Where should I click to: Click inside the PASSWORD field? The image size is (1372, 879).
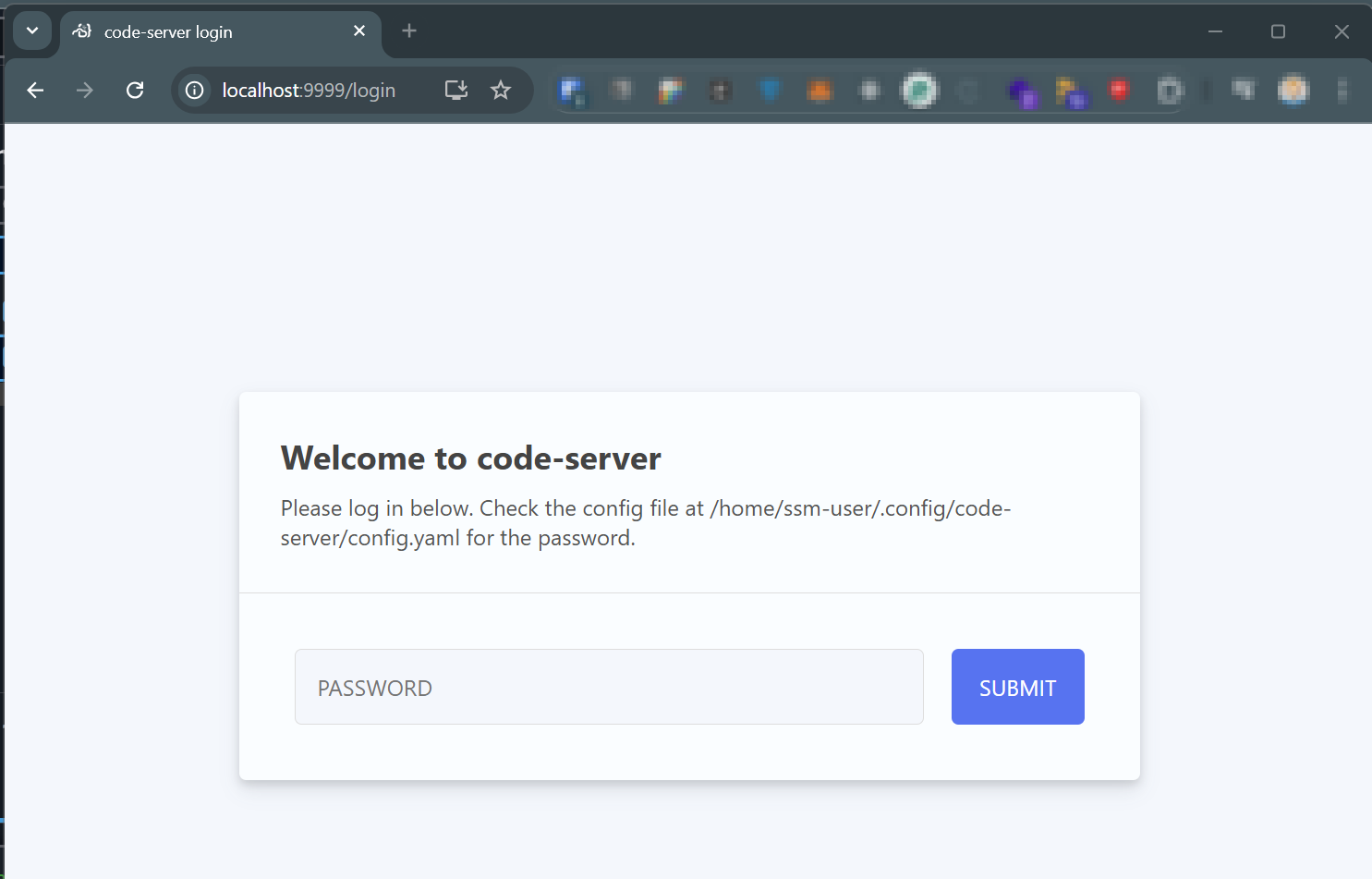point(609,687)
